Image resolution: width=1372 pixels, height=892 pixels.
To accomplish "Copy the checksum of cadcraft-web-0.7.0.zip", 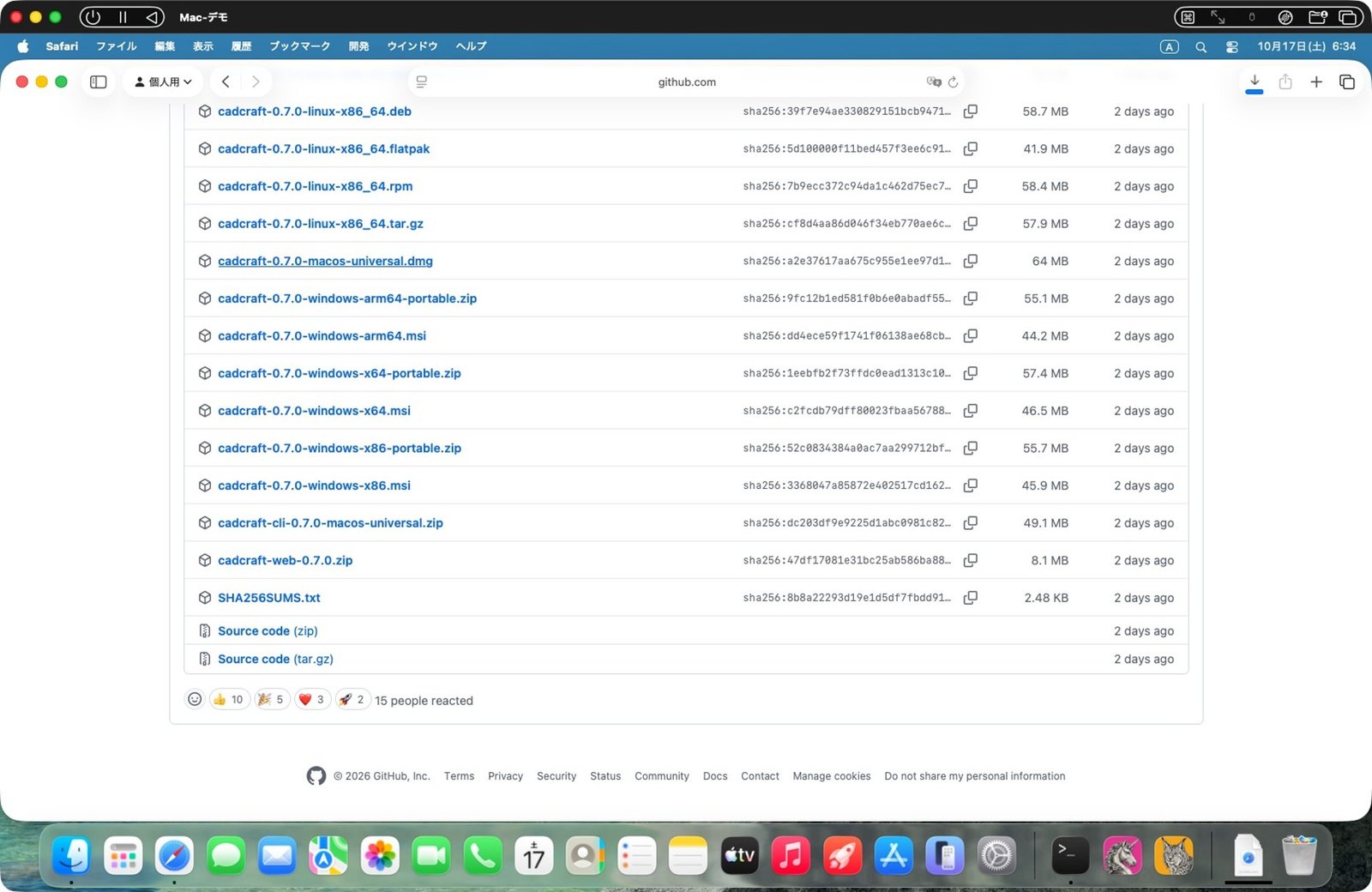I will pos(970,560).
